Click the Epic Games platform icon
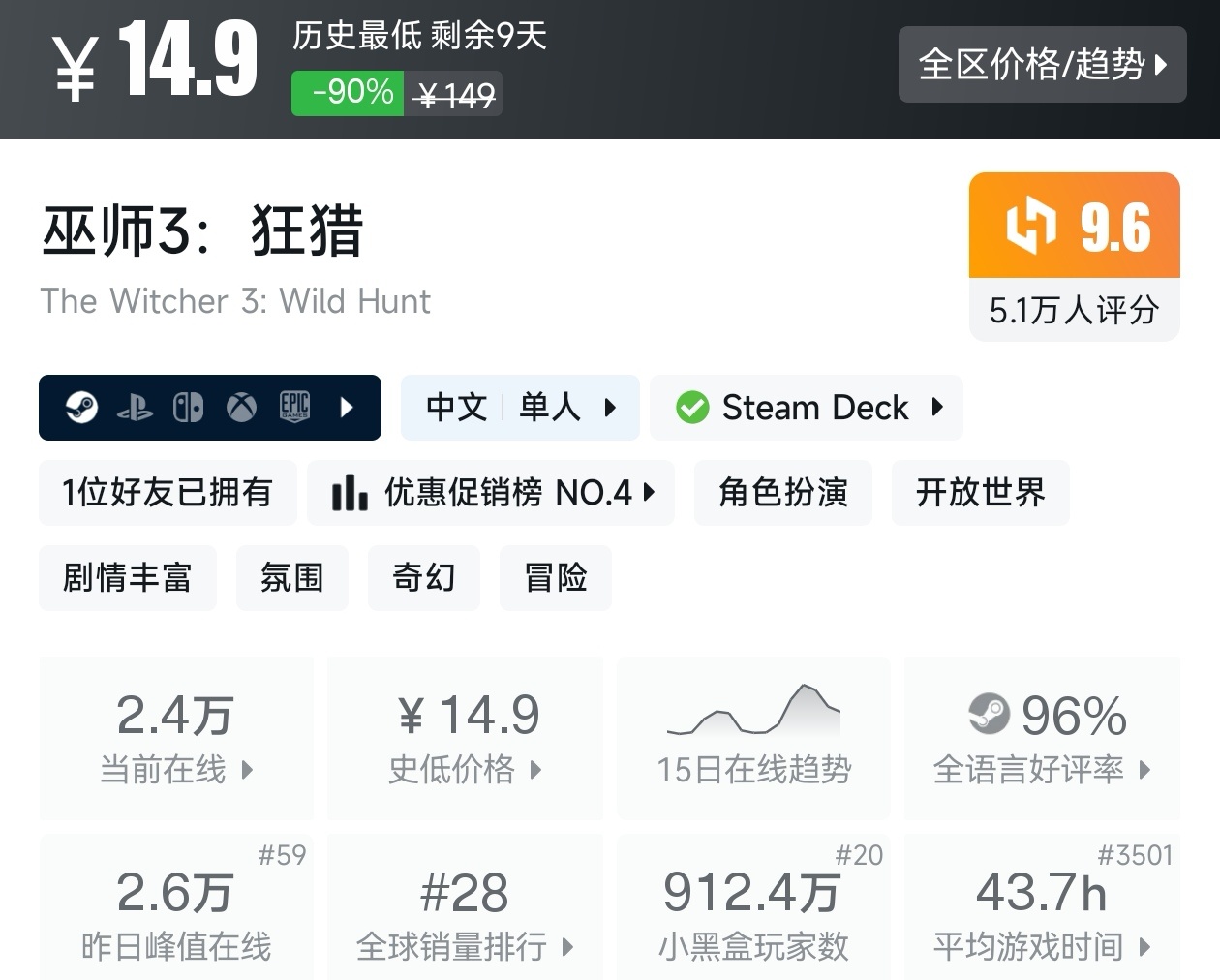This screenshot has height=980, width=1220. pos(294,408)
